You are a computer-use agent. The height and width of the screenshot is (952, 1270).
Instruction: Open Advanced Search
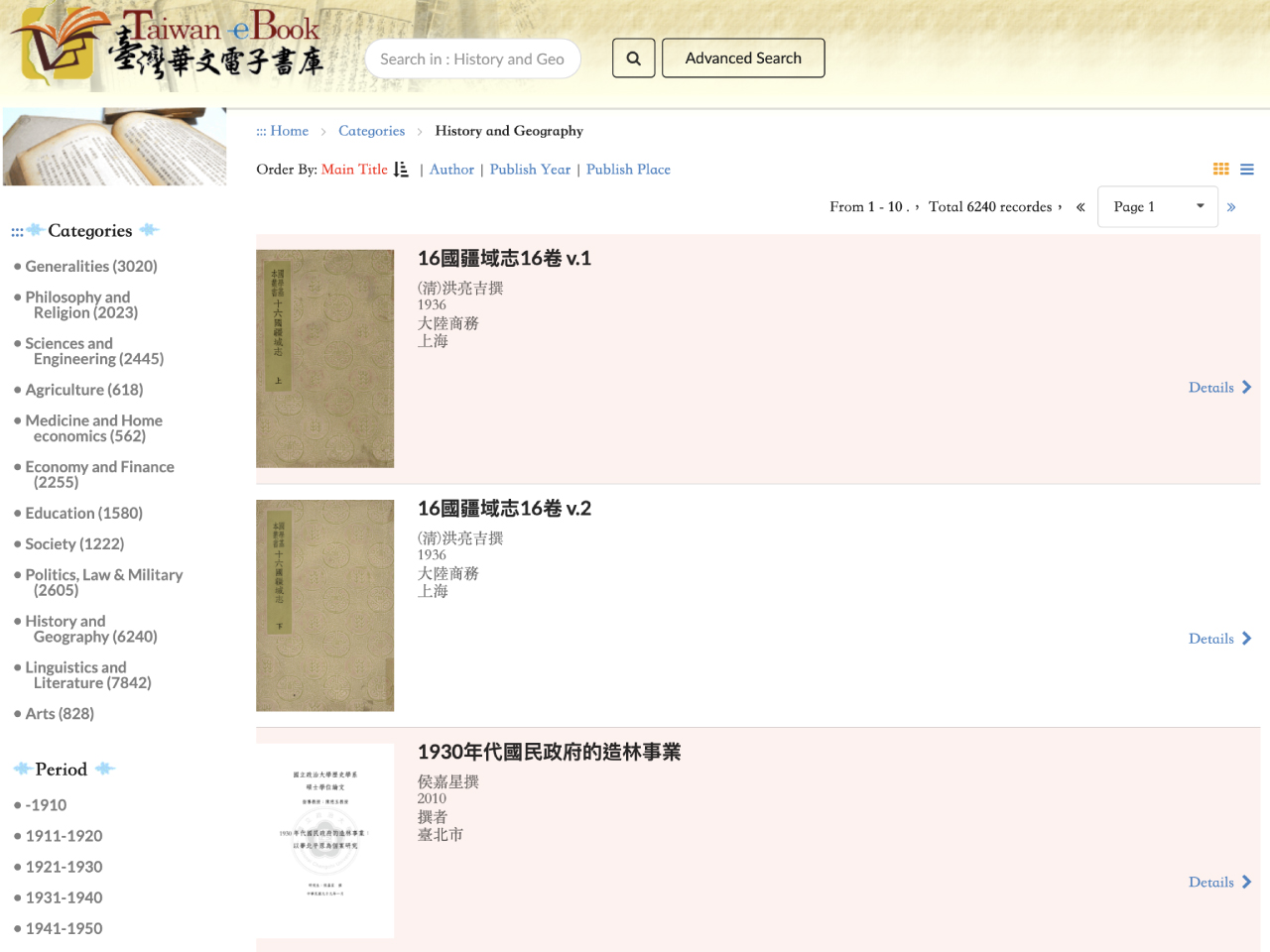[x=743, y=59]
